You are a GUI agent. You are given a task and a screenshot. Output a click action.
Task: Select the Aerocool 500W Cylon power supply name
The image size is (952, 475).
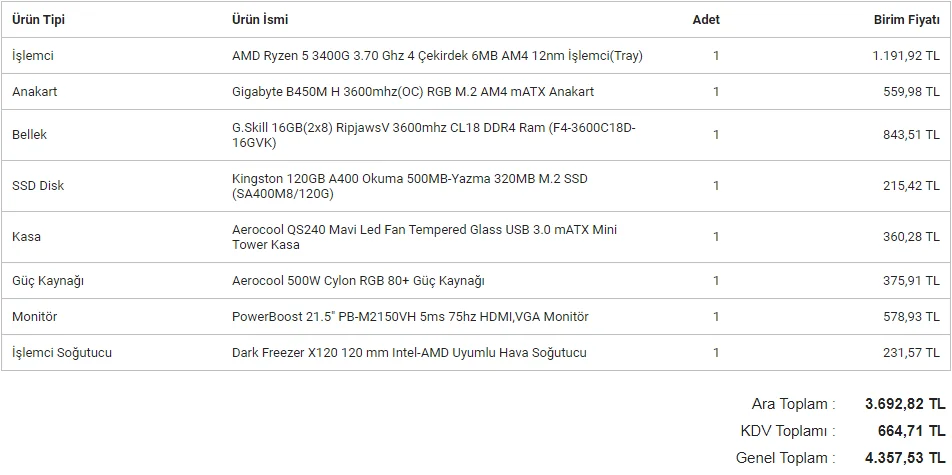click(x=358, y=281)
